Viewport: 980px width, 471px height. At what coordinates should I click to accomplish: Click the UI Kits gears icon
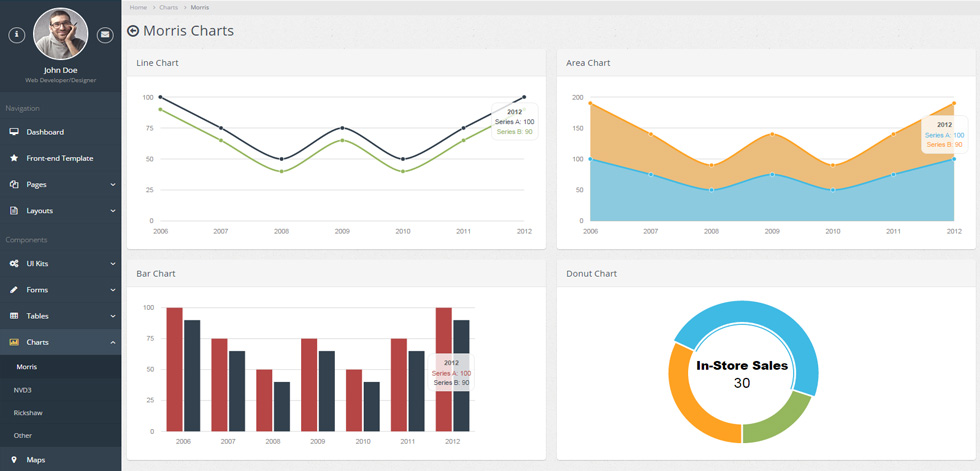(14, 264)
